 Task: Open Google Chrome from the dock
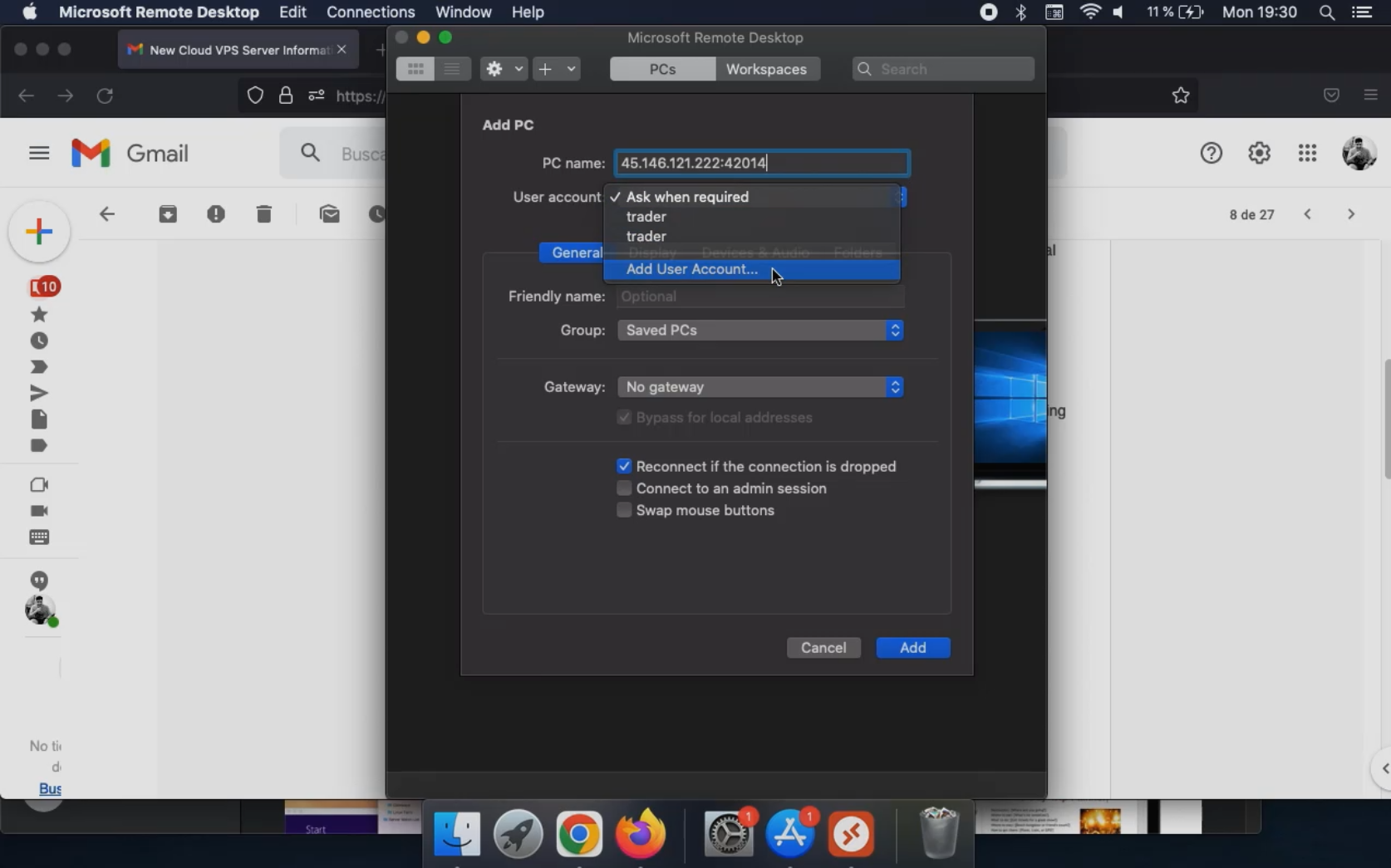[x=578, y=835]
